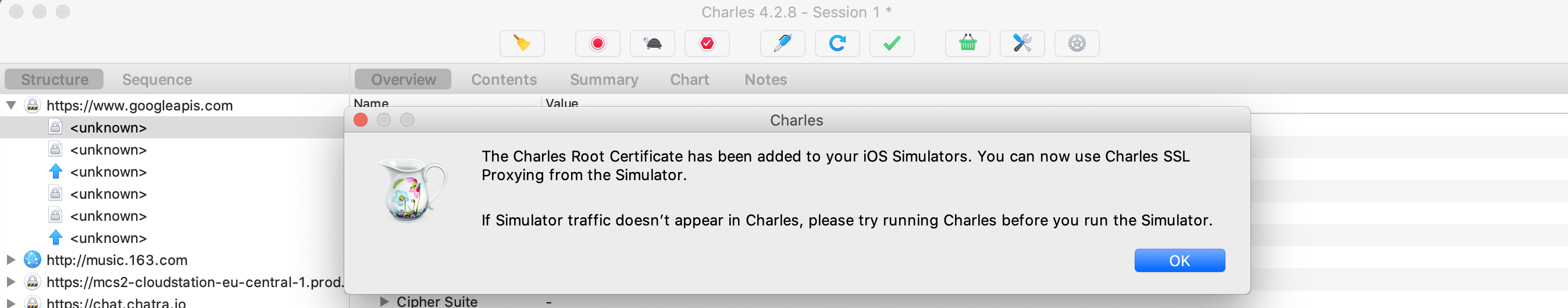Open Settings with the gear icon
Screen dimensions: 1568x308
[1077, 43]
